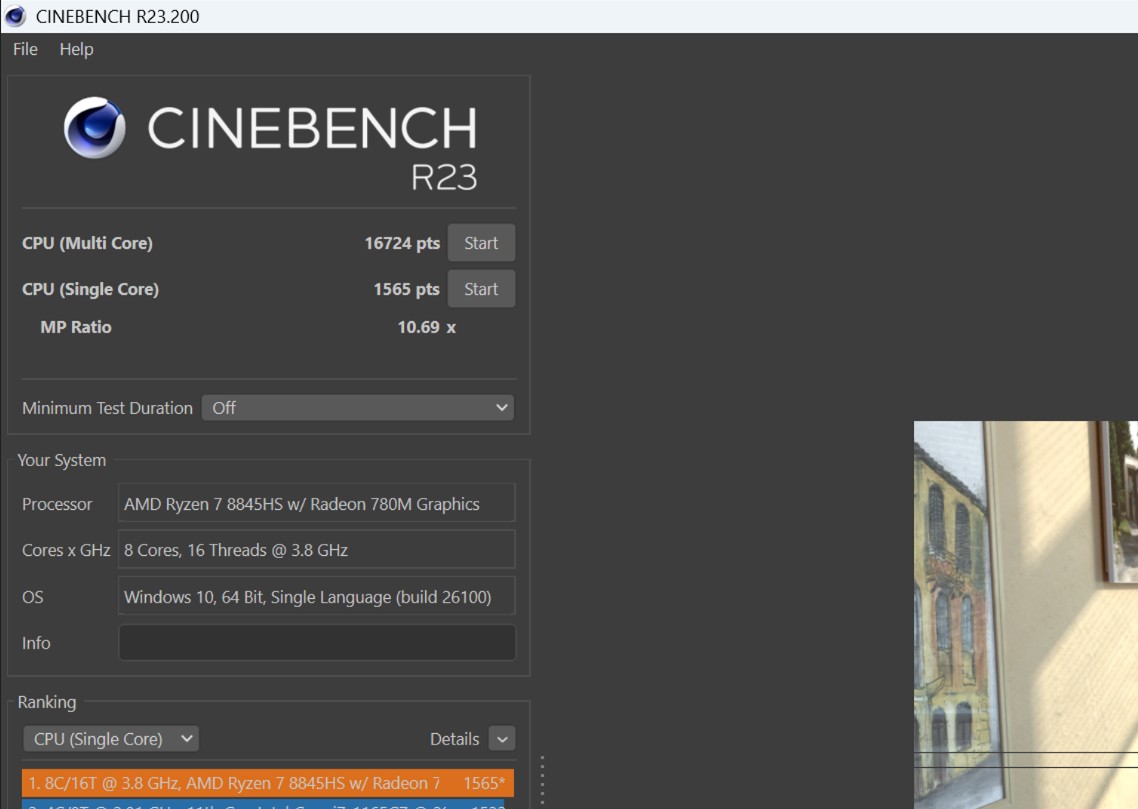Open the File menu
The image size is (1138, 809).
pos(25,49)
